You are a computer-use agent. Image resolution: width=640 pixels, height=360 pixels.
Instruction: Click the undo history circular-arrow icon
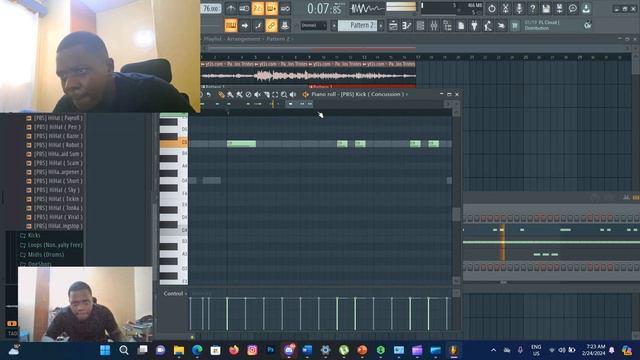click(x=492, y=9)
